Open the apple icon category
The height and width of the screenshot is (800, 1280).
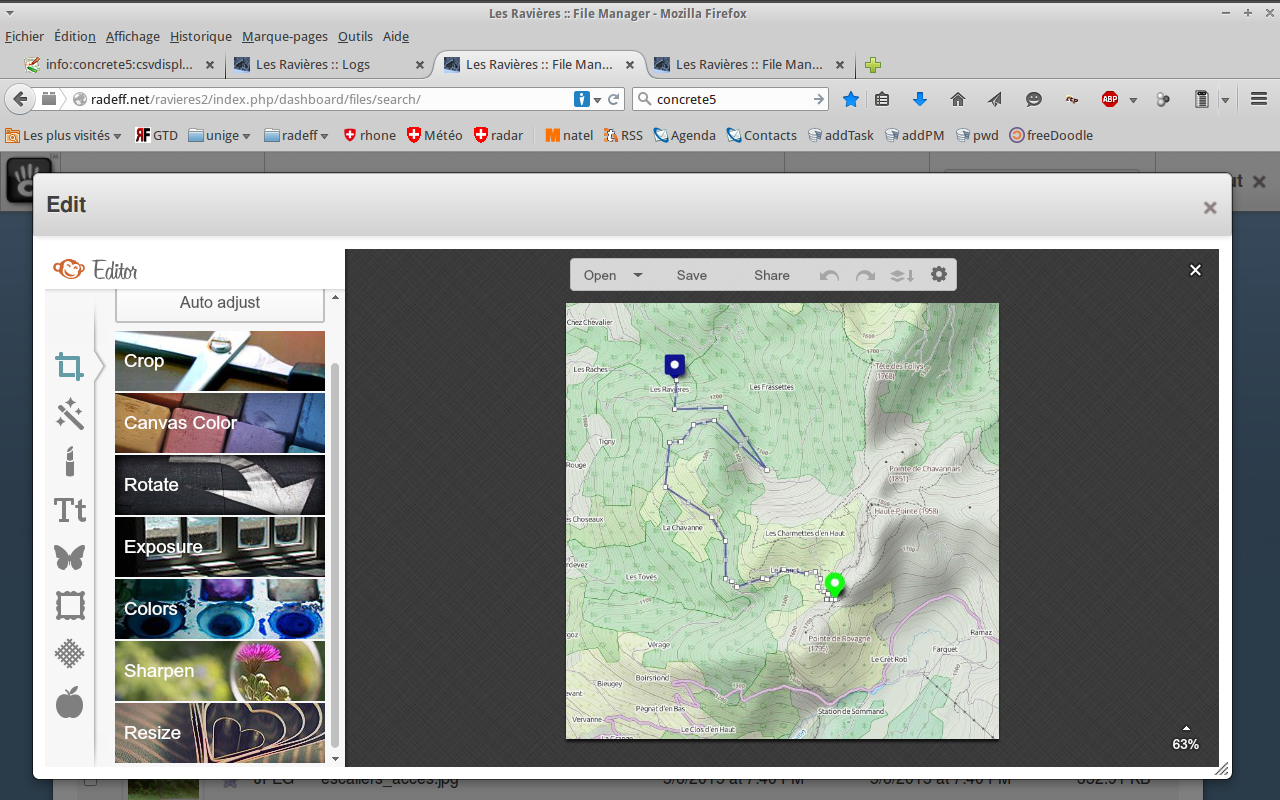(x=69, y=702)
